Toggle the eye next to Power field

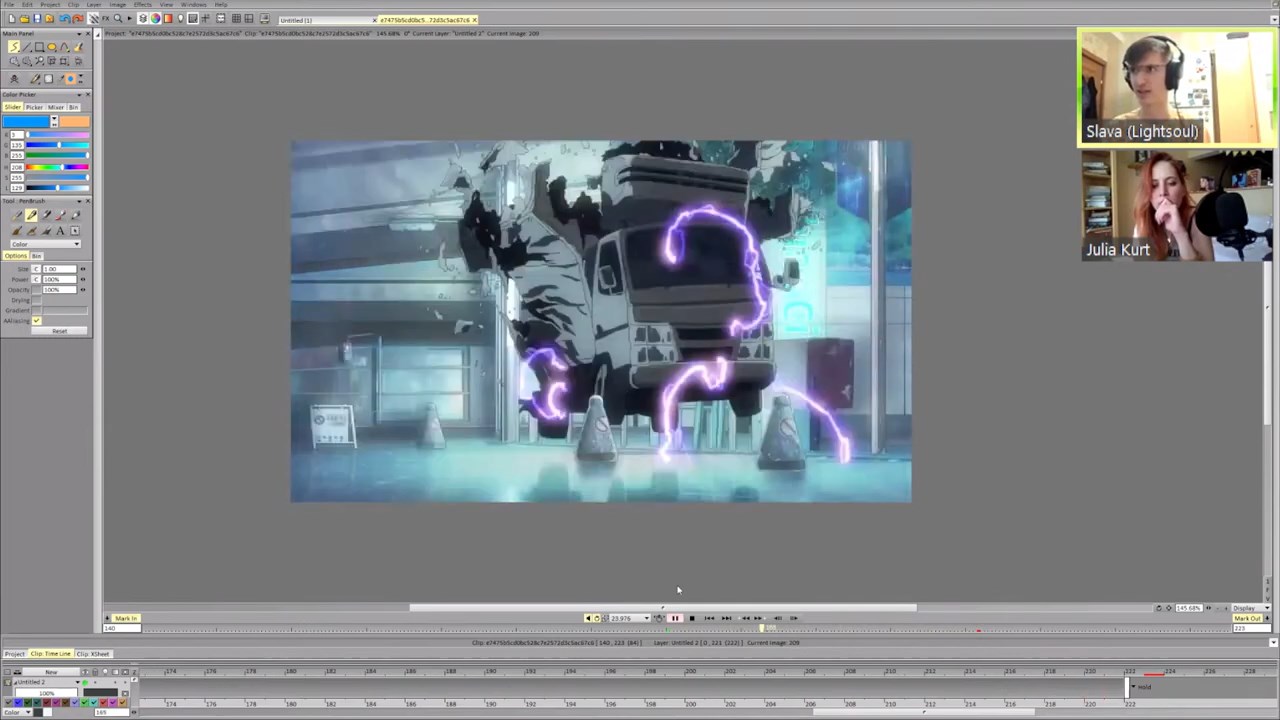[x=82, y=279]
